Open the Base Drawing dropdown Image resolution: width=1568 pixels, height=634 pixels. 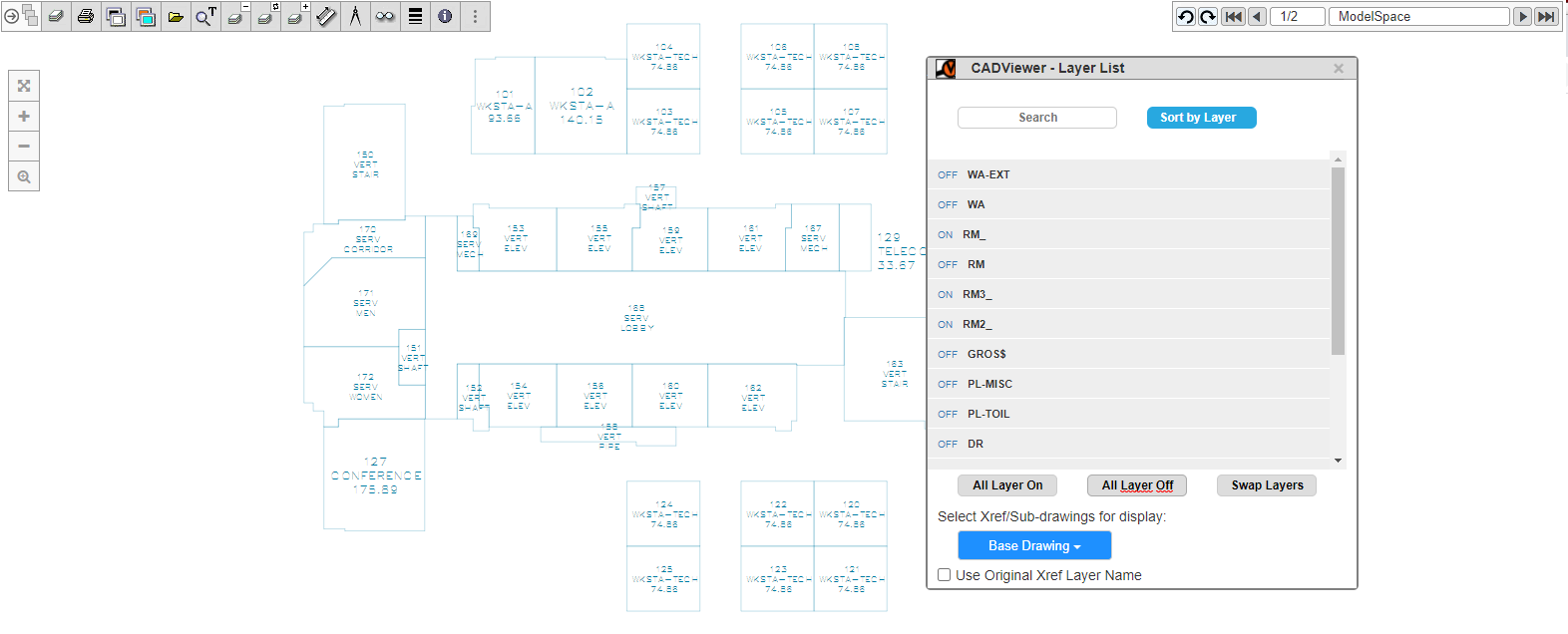point(1034,546)
